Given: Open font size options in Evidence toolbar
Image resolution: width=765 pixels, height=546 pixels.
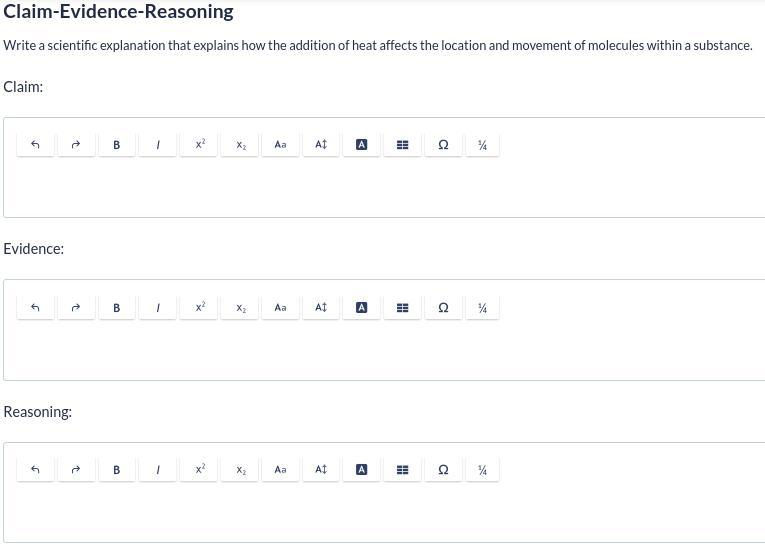Looking at the screenshot, I should coord(321,308).
